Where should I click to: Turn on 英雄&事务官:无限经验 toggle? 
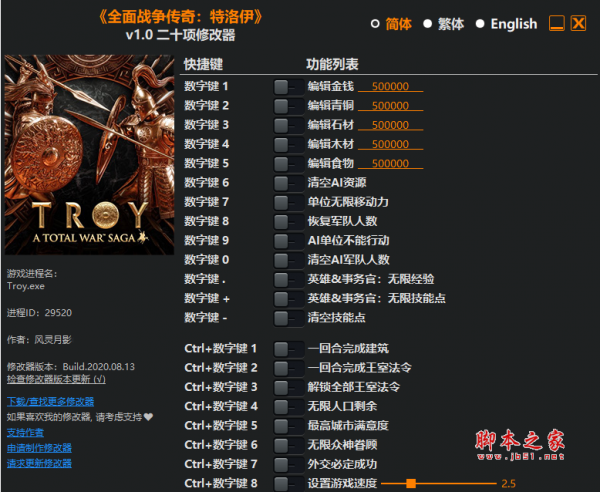coord(289,279)
